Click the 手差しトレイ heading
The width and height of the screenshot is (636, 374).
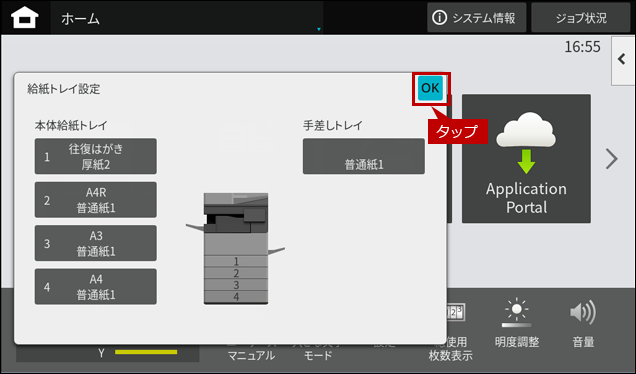pyautogui.click(x=333, y=125)
